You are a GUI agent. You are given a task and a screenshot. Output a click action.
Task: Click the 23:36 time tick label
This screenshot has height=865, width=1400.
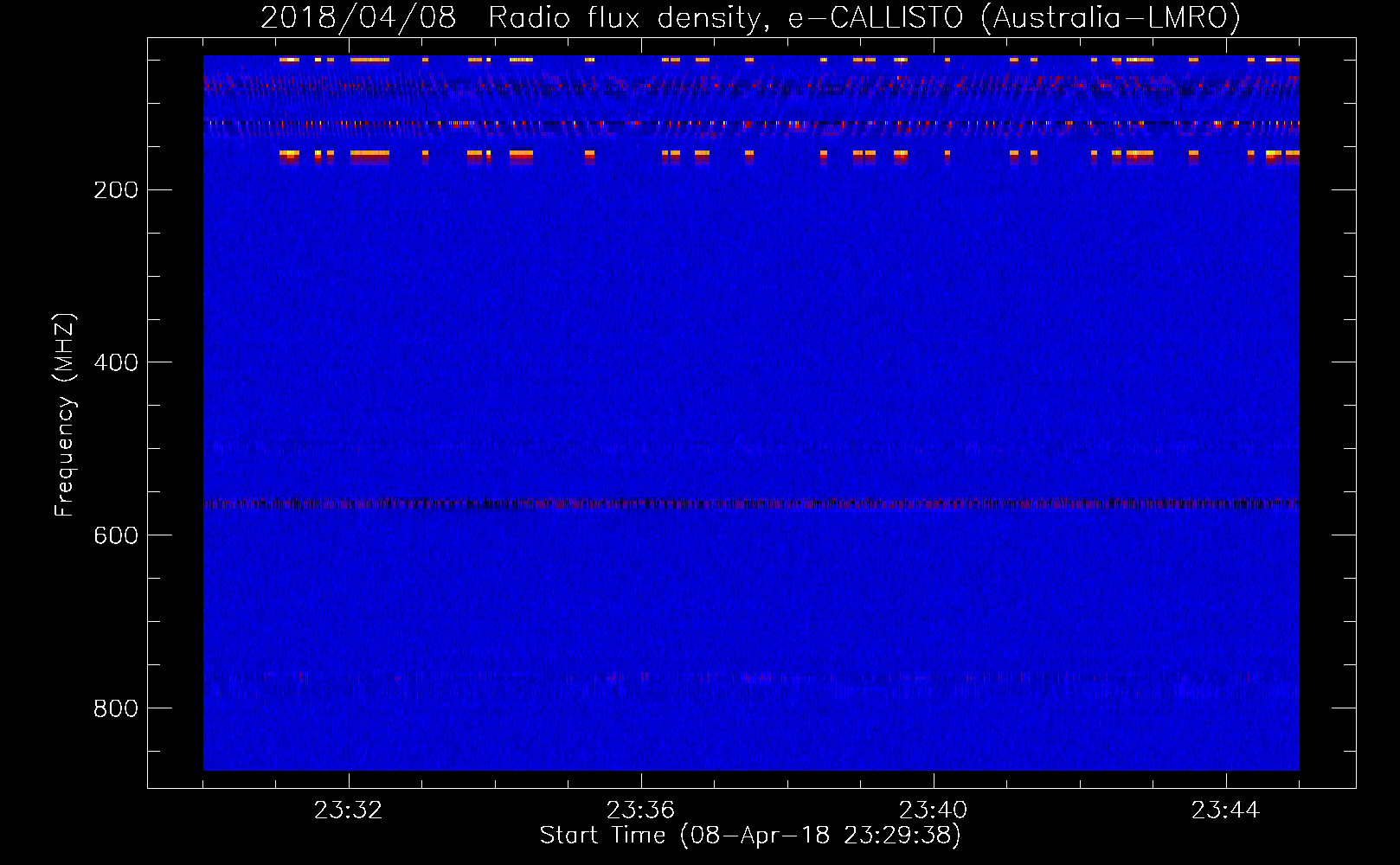pyautogui.click(x=640, y=811)
